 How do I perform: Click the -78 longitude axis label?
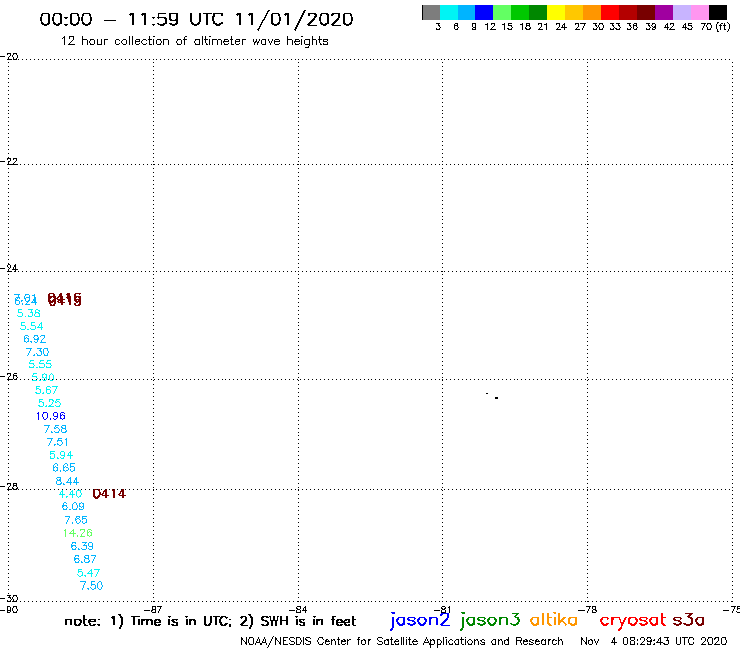pos(588,609)
